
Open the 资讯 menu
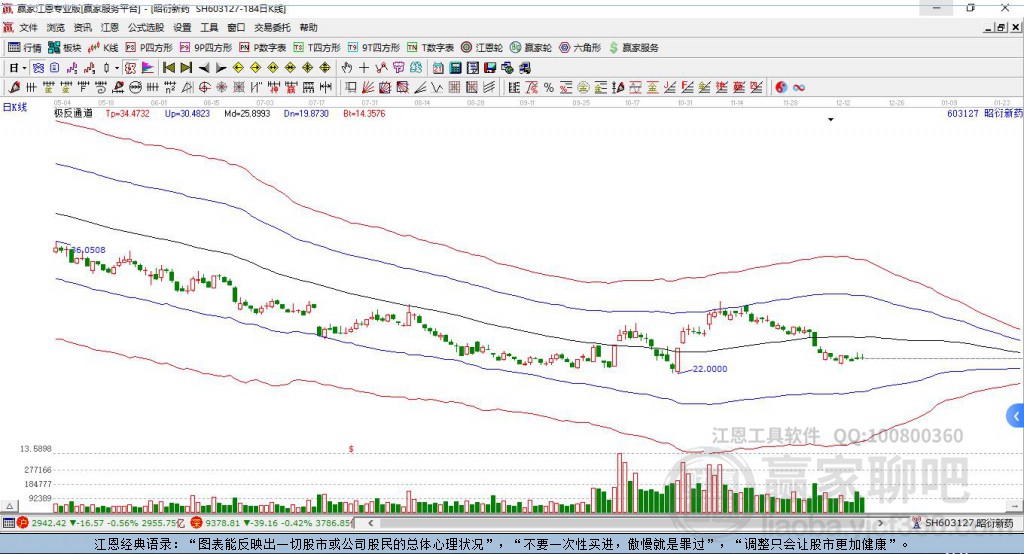(82, 27)
